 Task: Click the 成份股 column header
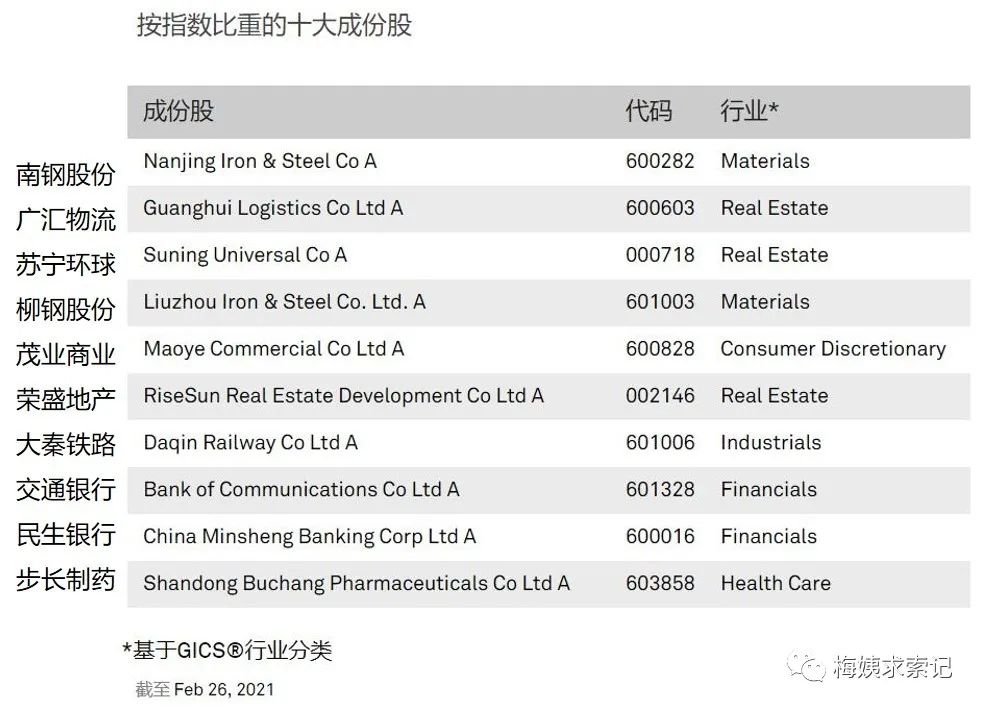178,111
